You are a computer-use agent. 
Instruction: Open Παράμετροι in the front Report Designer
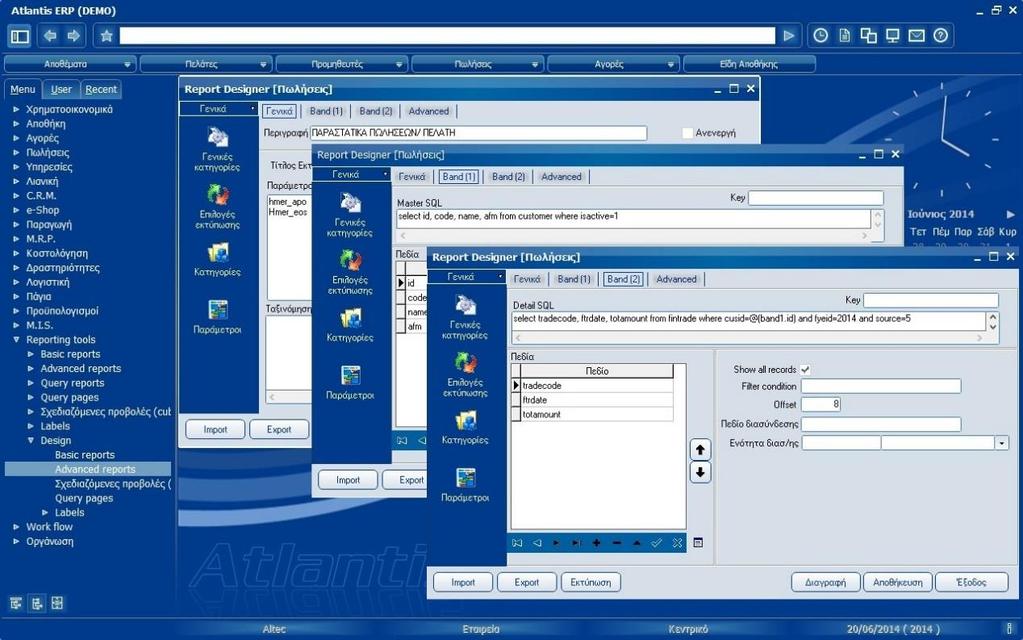pyautogui.click(x=465, y=485)
